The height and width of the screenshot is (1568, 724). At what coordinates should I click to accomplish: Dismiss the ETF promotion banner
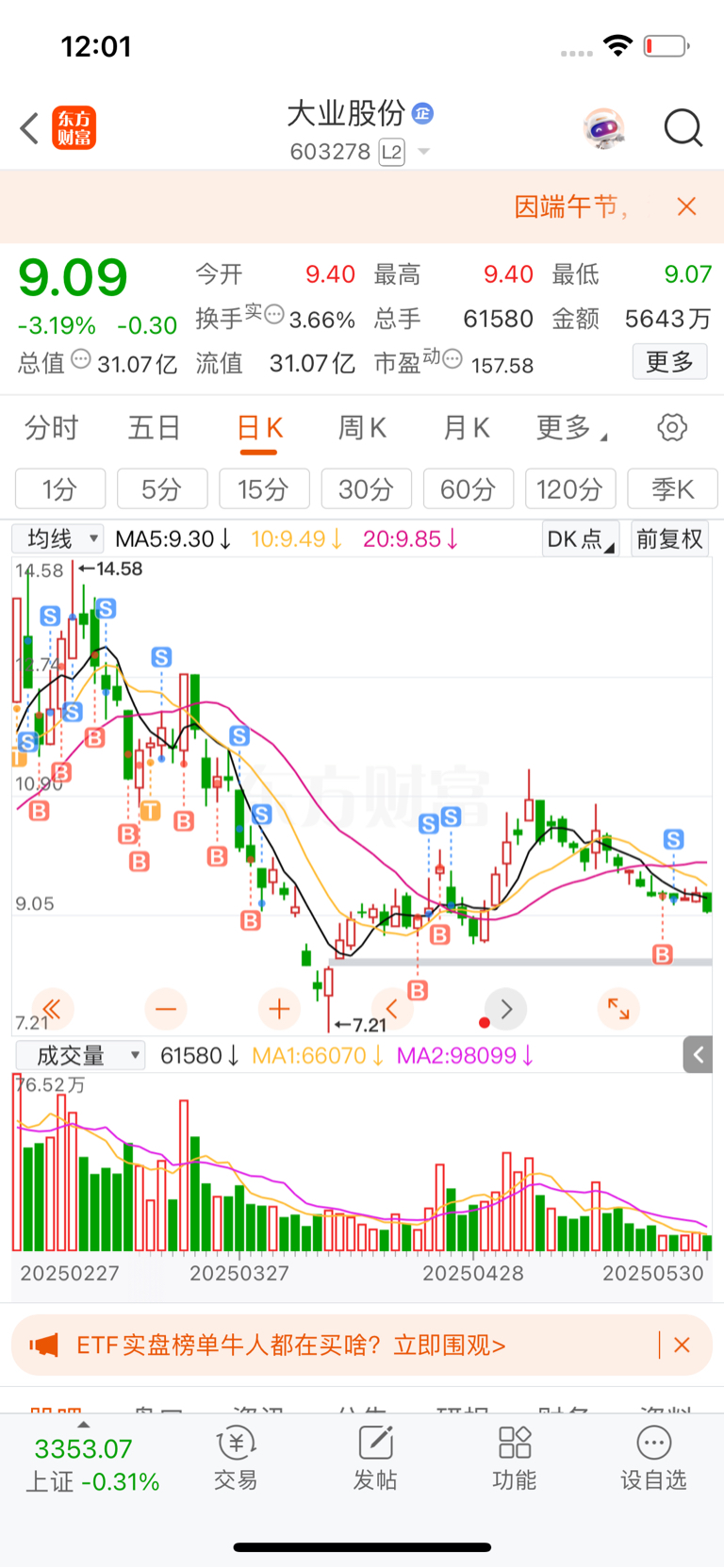(x=683, y=1345)
